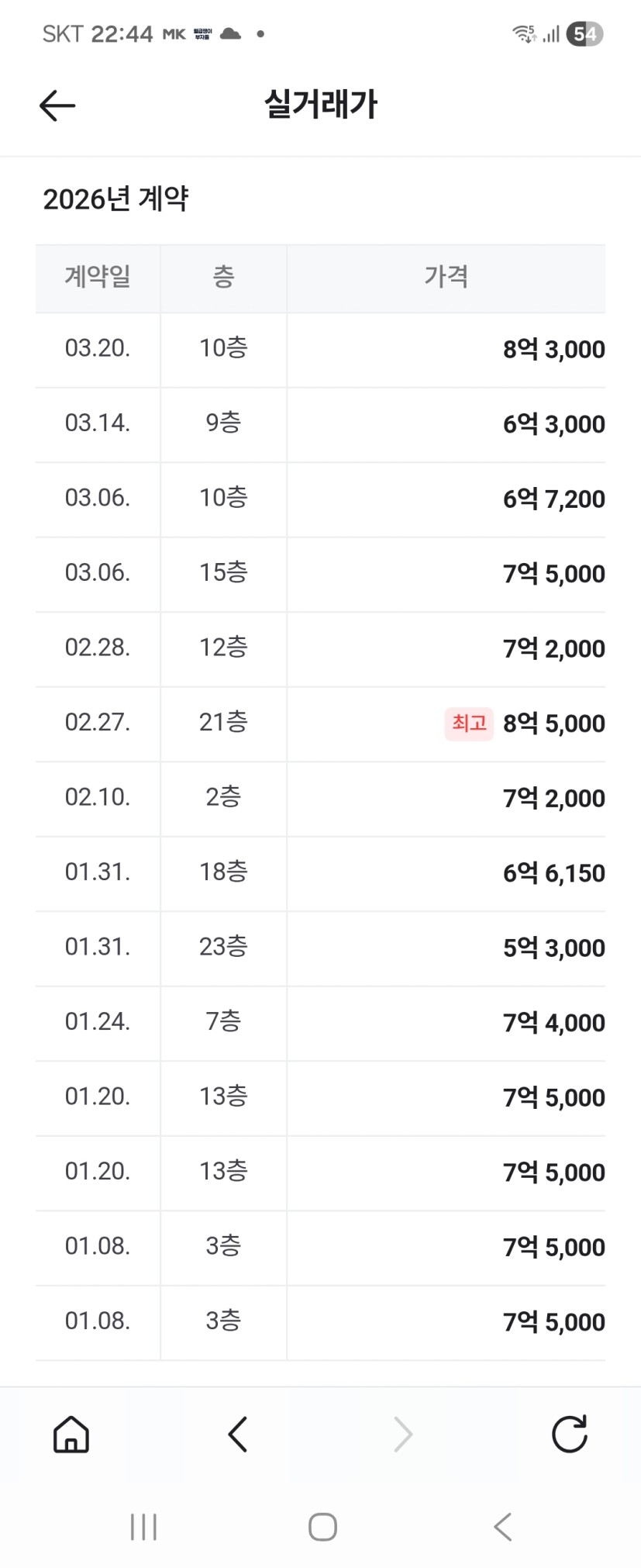Tap the 최고 badge on the 02.27. row

click(469, 724)
